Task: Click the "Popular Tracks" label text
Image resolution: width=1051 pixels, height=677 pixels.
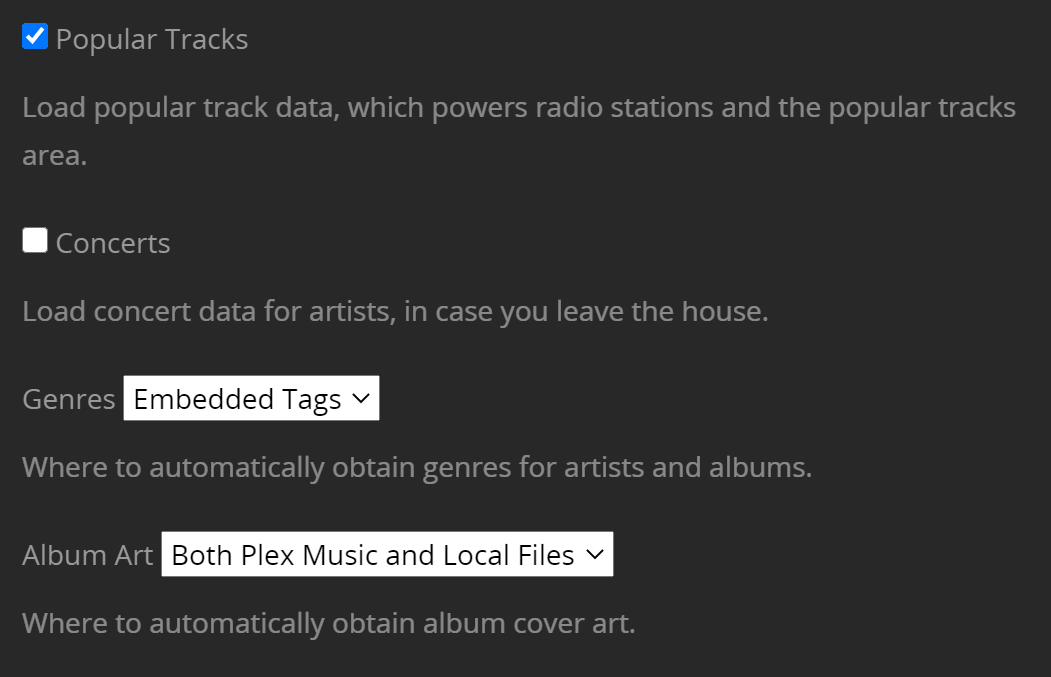Action: [x=152, y=40]
